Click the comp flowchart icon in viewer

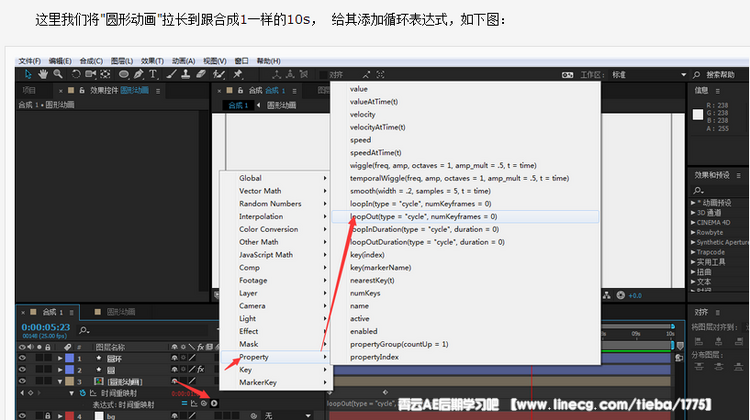tap(607, 295)
